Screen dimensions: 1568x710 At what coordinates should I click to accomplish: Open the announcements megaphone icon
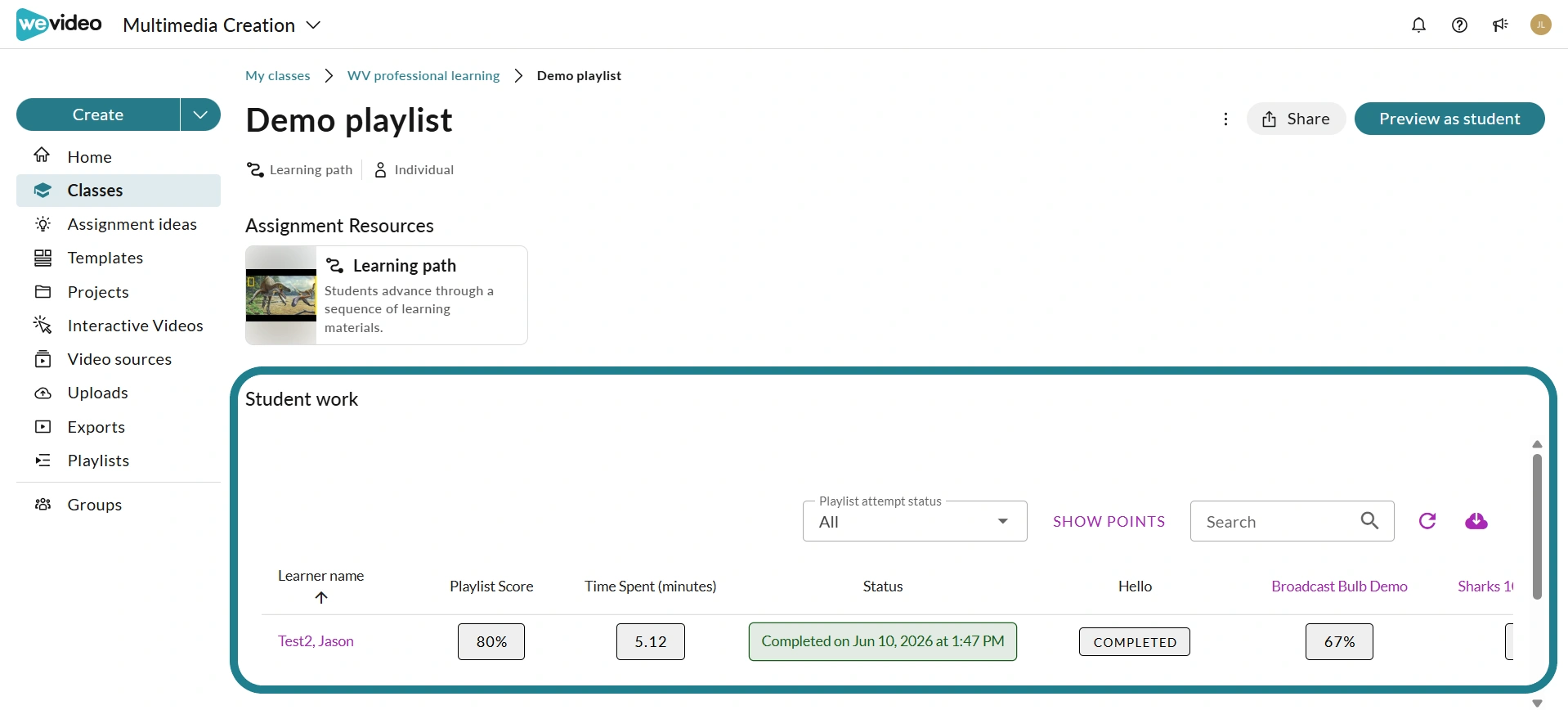1500,25
